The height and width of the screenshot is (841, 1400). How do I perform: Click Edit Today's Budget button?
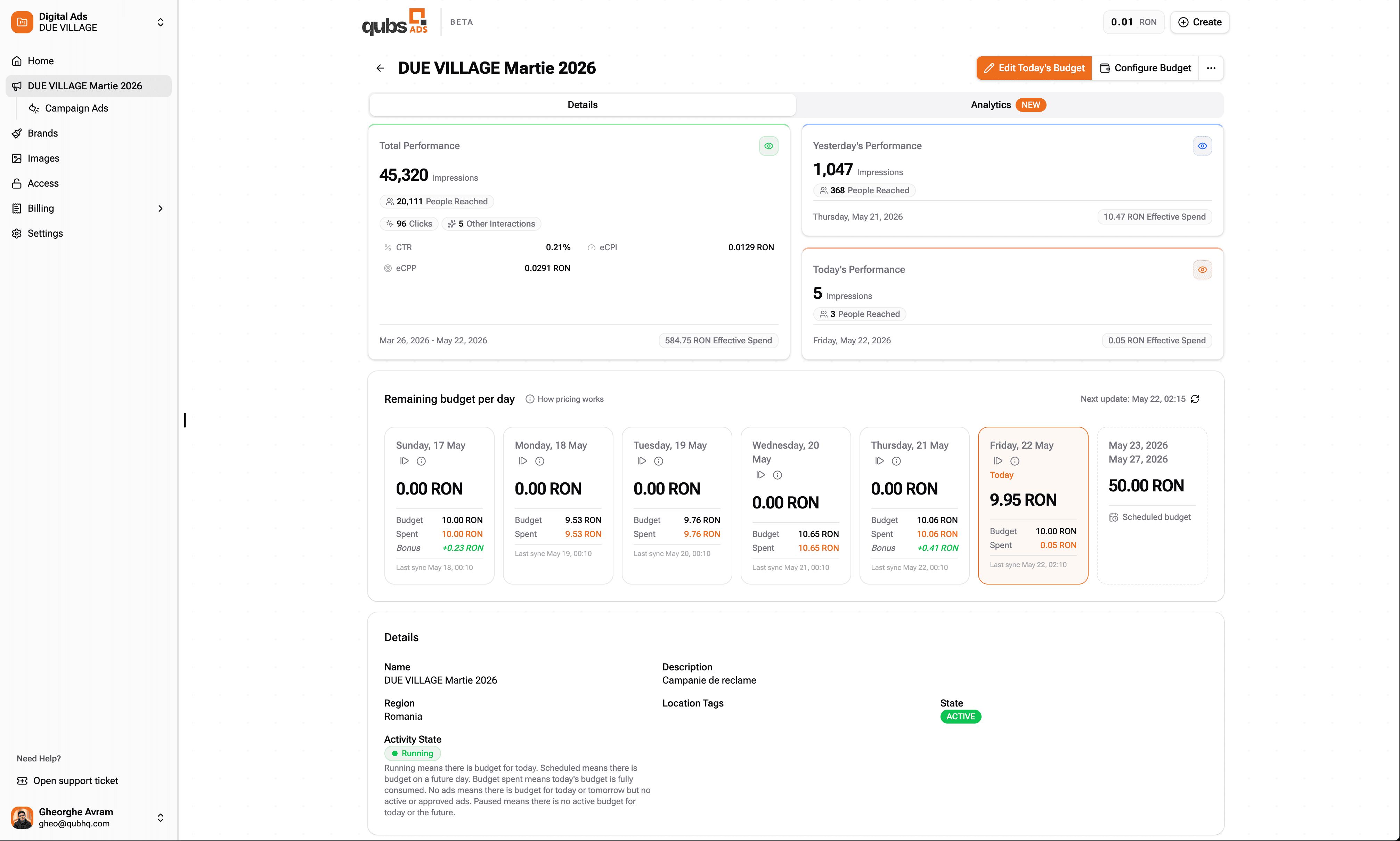1034,68
